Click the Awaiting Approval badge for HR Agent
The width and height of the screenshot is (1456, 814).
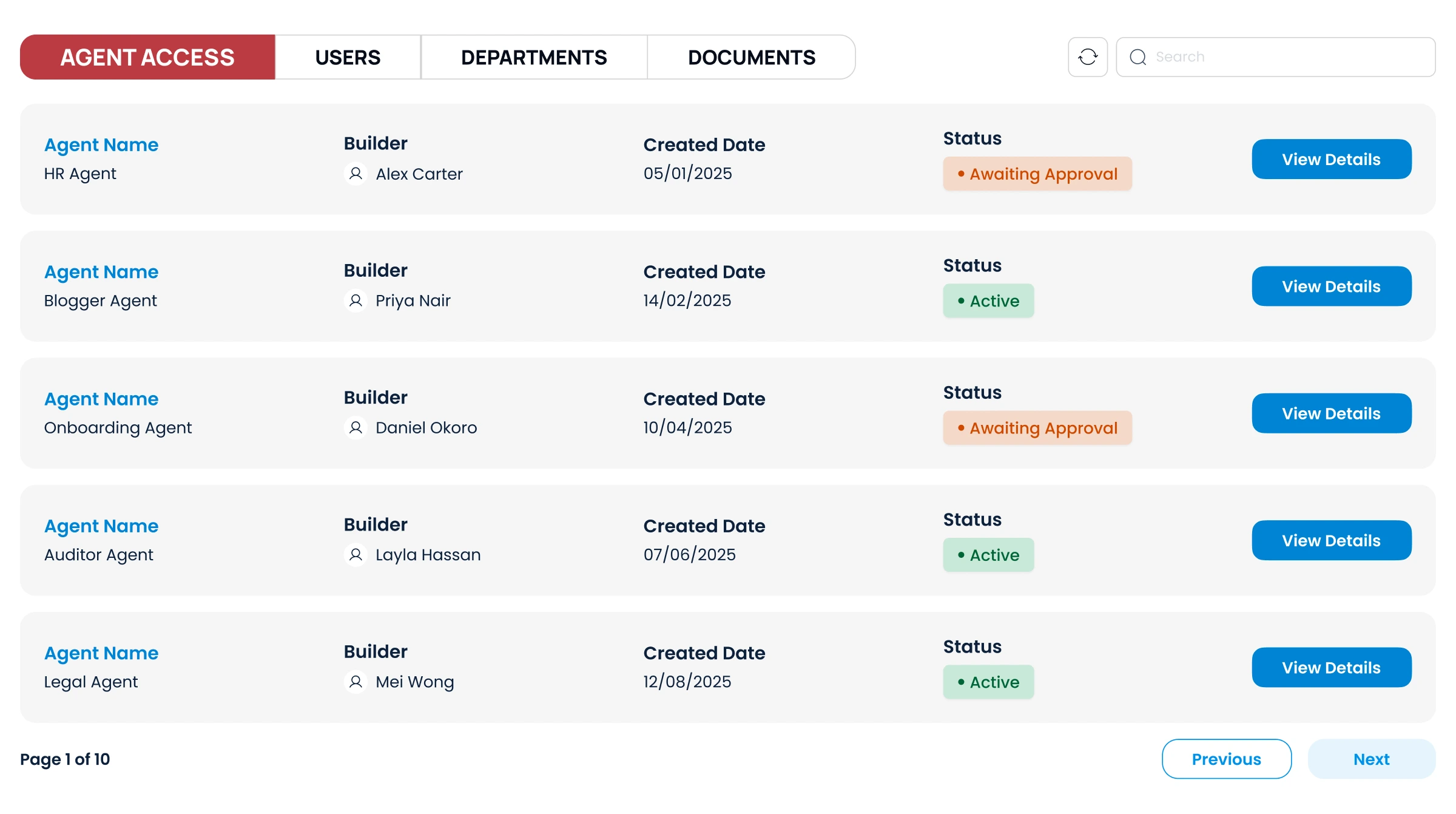click(x=1037, y=174)
